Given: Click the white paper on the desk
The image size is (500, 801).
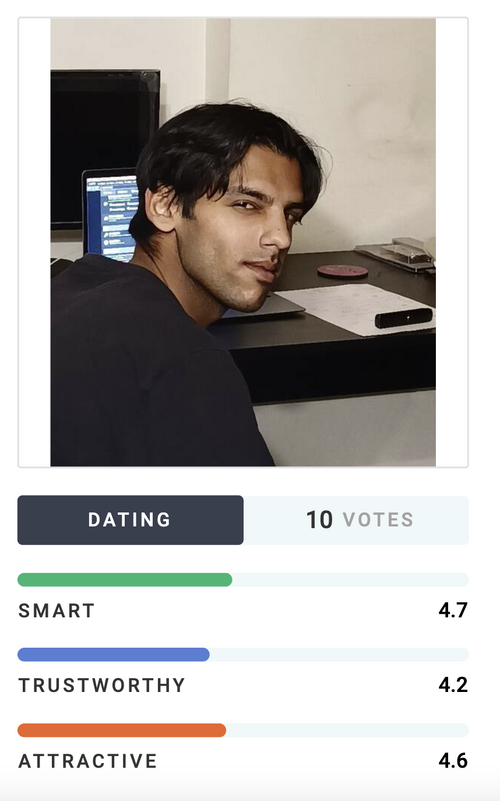Looking at the screenshot, I should tap(356, 309).
